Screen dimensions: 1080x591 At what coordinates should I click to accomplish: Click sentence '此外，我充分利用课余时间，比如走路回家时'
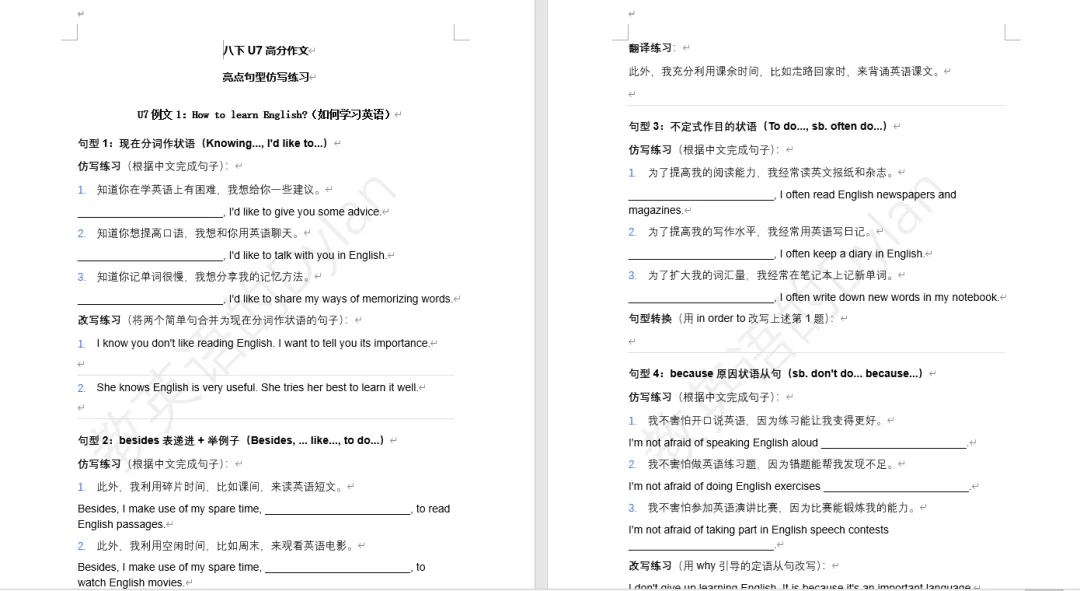tap(737, 71)
